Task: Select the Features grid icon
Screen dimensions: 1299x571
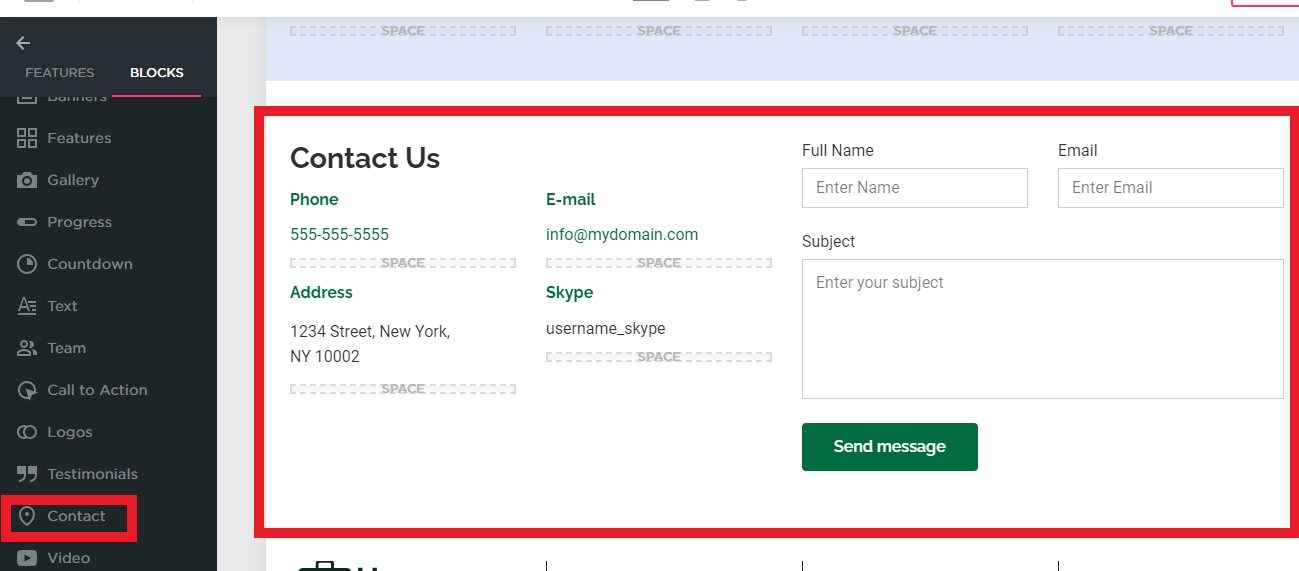Action: pyautogui.click(x=27, y=138)
